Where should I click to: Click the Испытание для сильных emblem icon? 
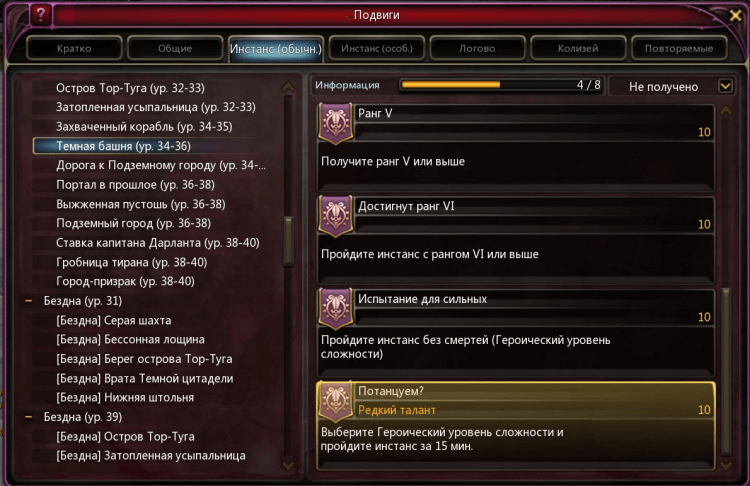(x=336, y=309)
